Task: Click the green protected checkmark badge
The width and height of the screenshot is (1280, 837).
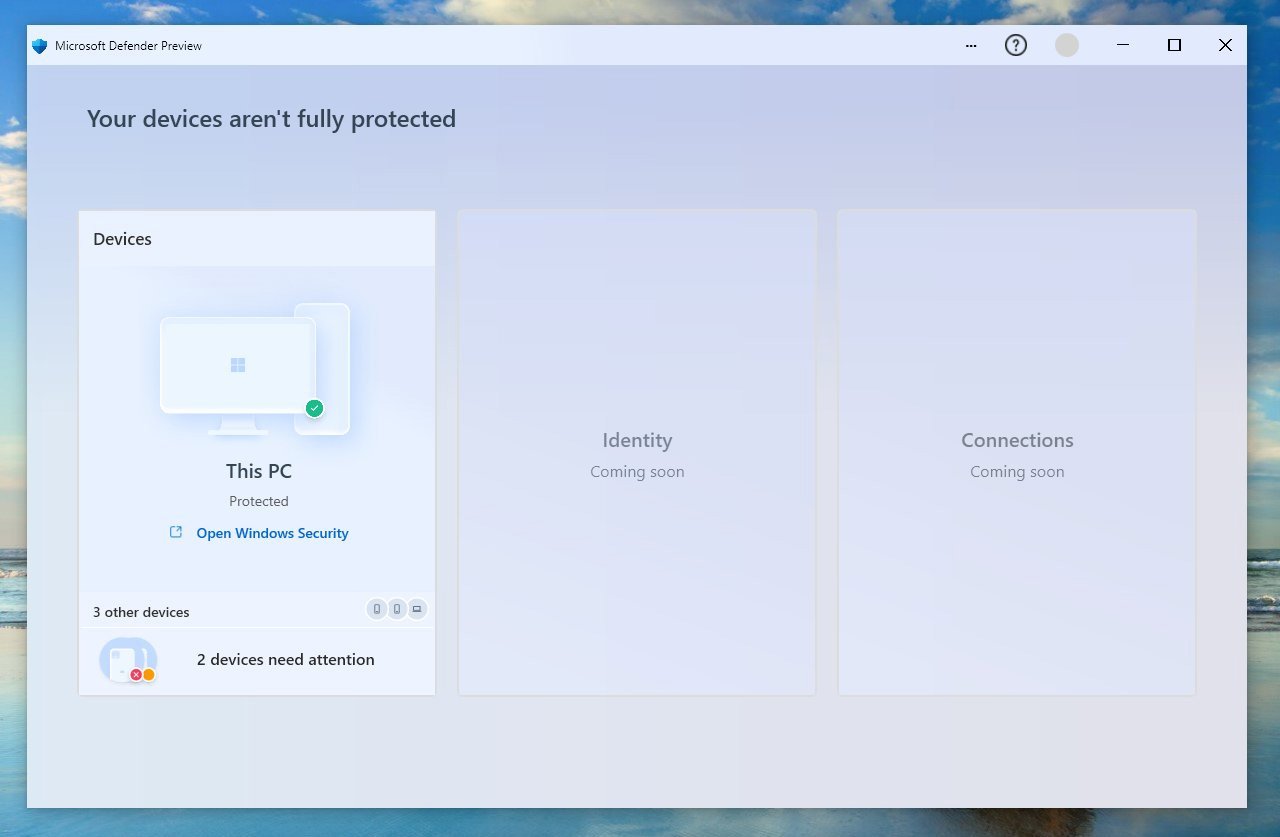Action: pyautogui.click(x=314, y=408)
